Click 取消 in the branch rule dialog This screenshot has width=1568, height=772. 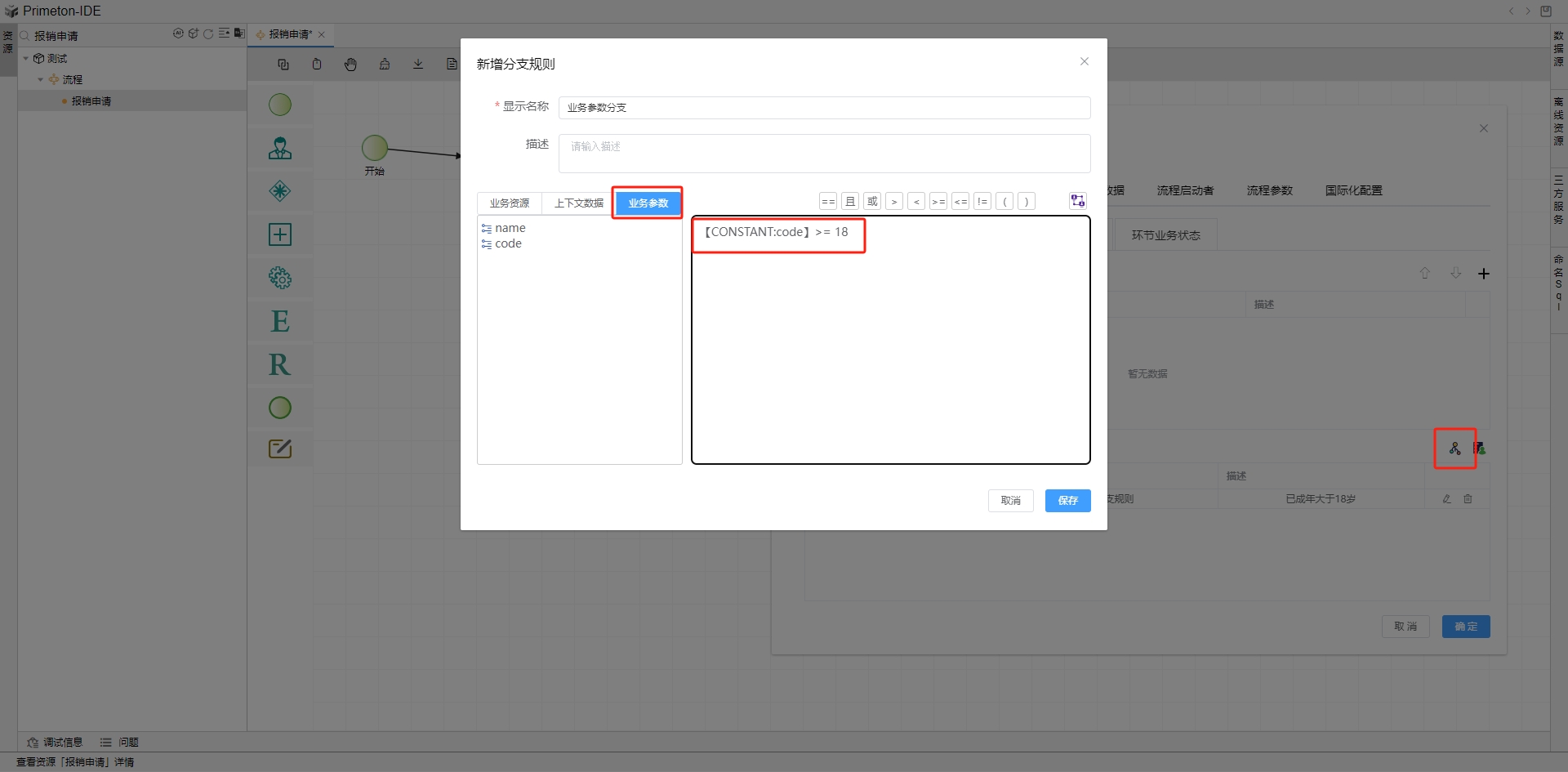1010,501
